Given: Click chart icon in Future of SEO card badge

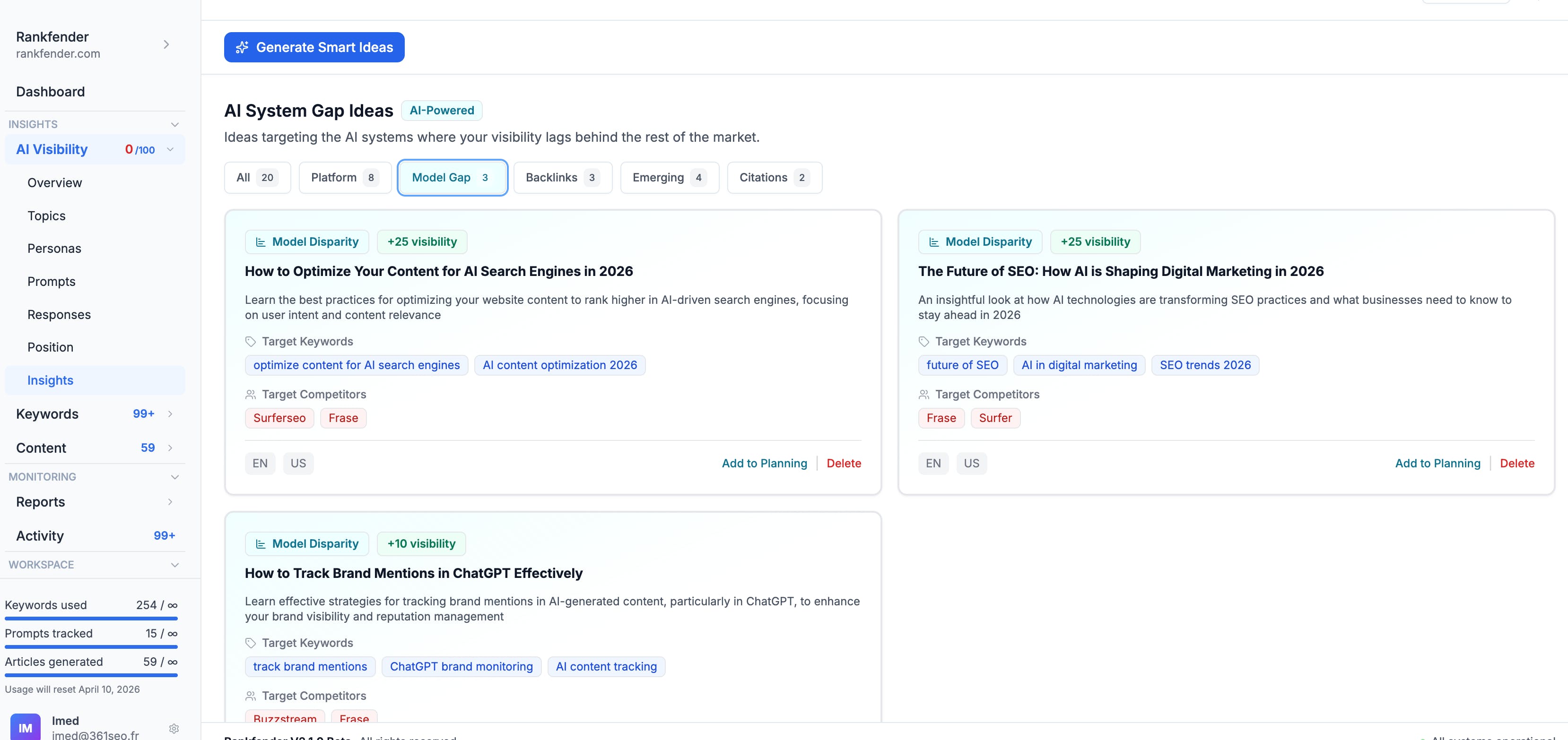Looking at the screenshot, I should point(934,242).
